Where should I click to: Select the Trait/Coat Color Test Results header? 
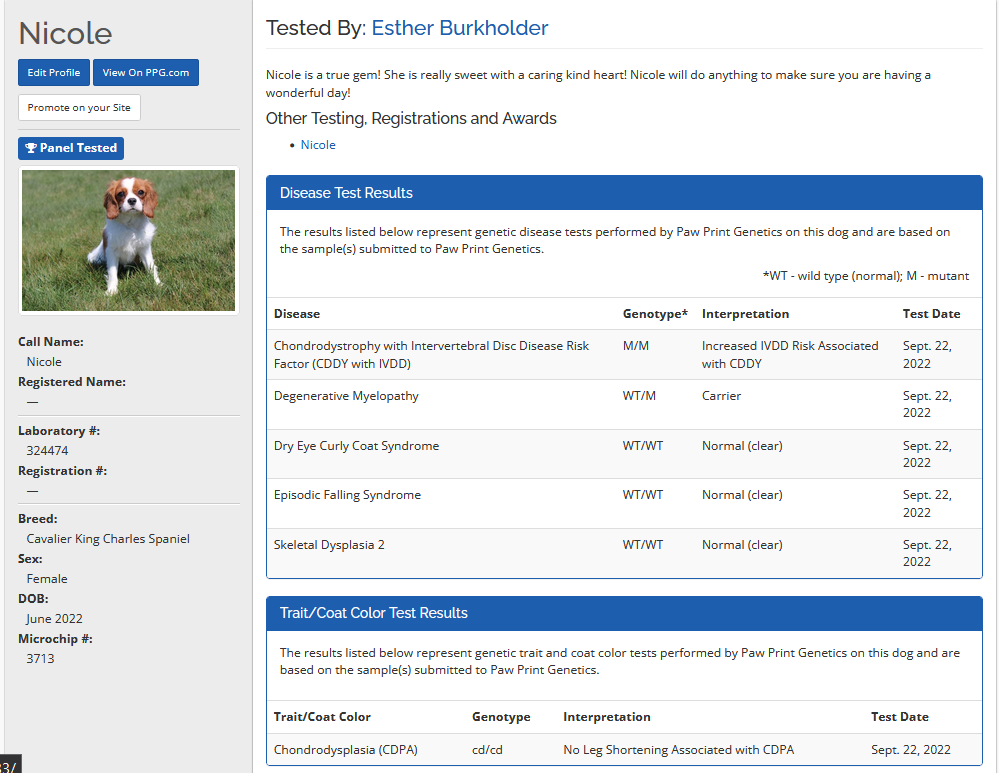point(373,613)
